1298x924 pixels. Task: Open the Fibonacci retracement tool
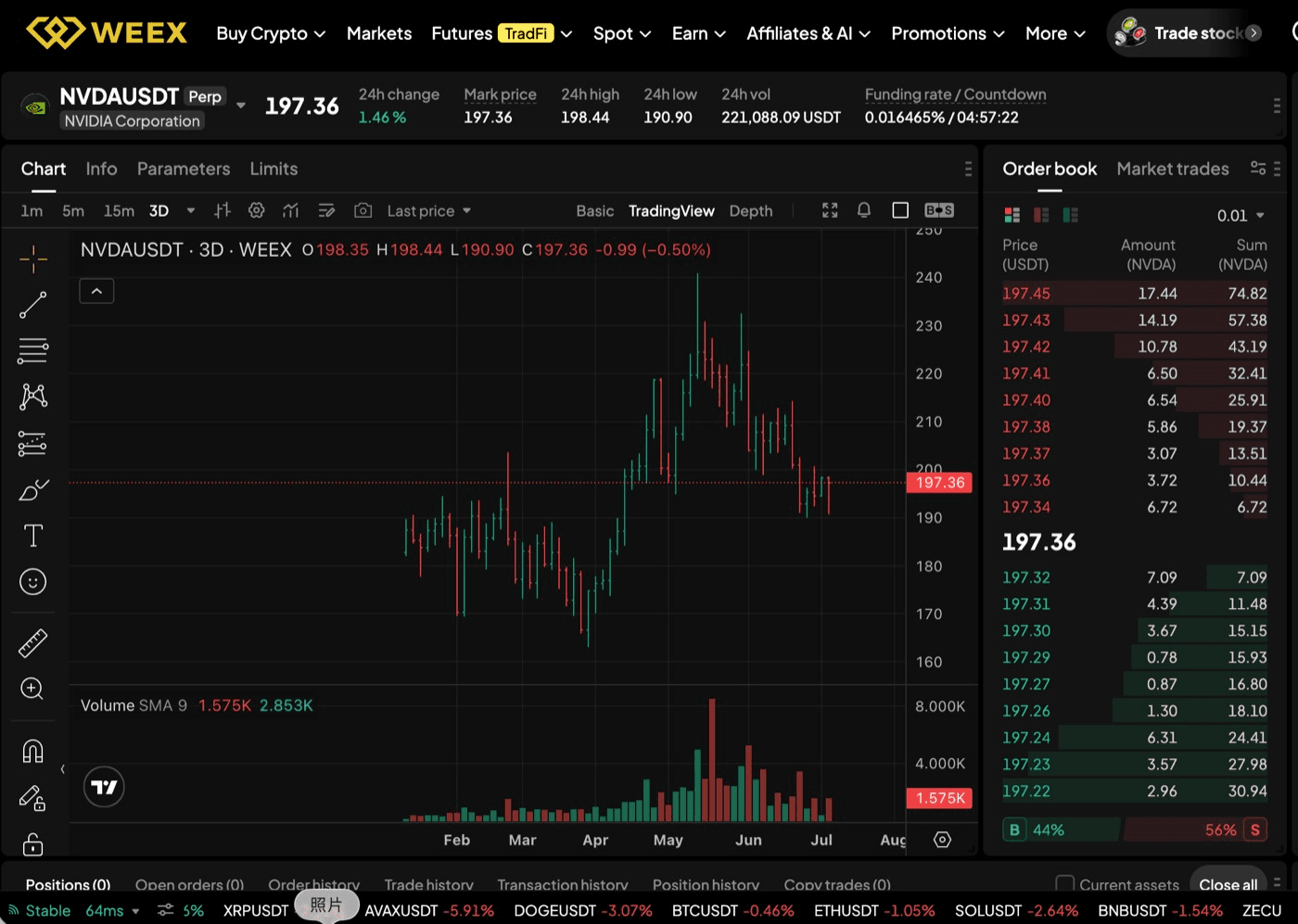click(33, 350)
